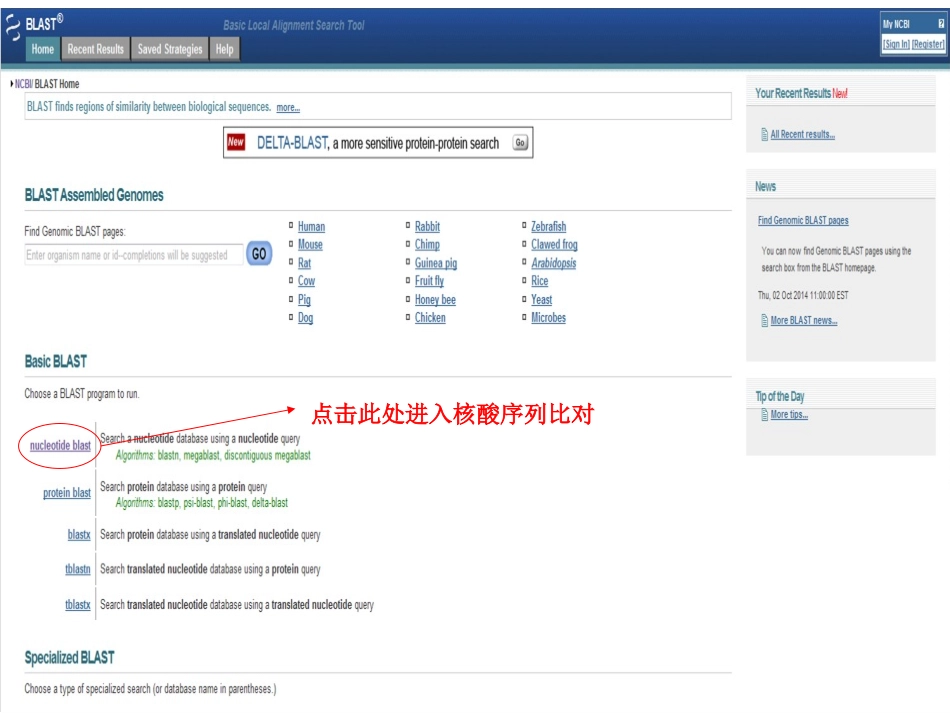The image size is (950, 713).
Task: Open the Home tab
Action: (42, 49)
